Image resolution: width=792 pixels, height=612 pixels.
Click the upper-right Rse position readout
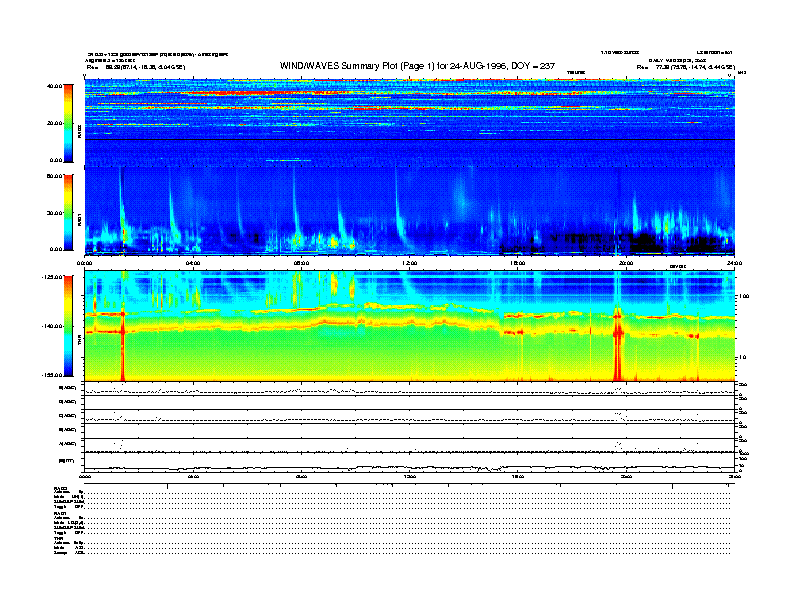686,67
